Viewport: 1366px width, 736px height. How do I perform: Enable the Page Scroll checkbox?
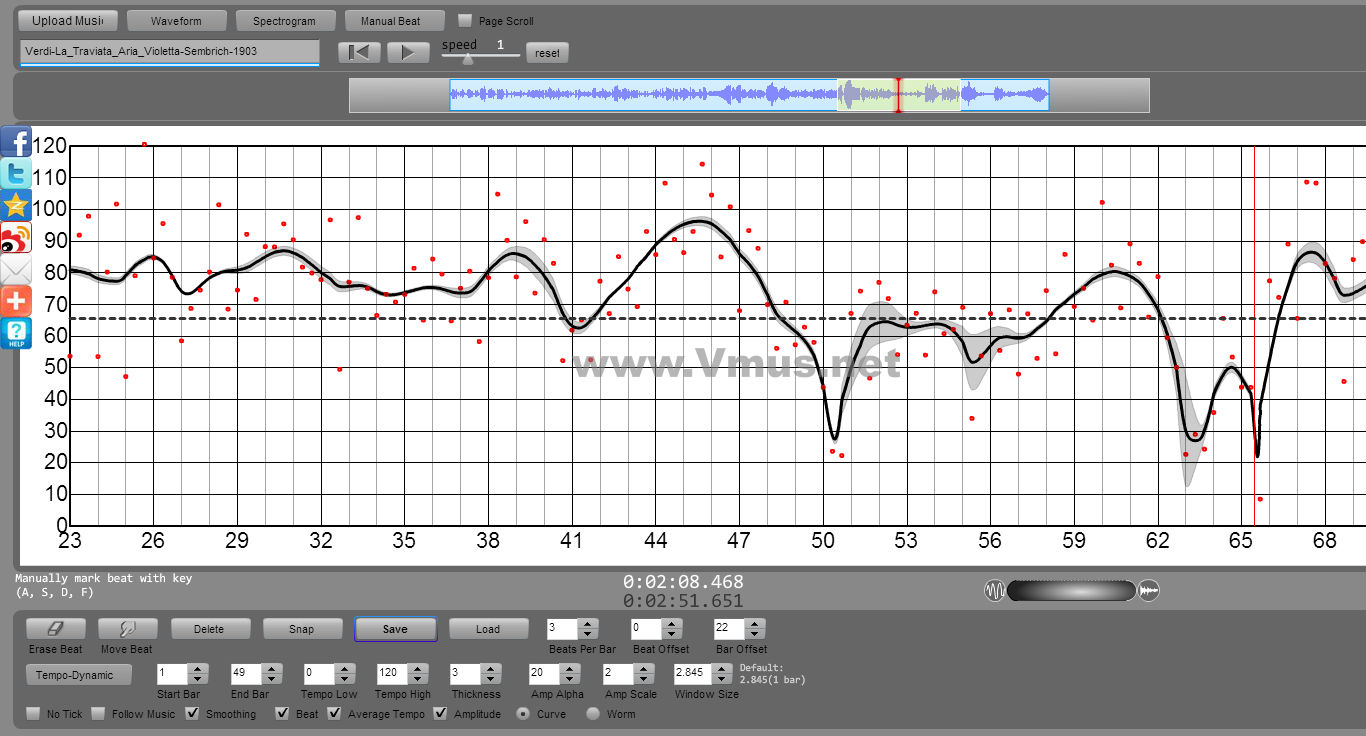[465, 21]
